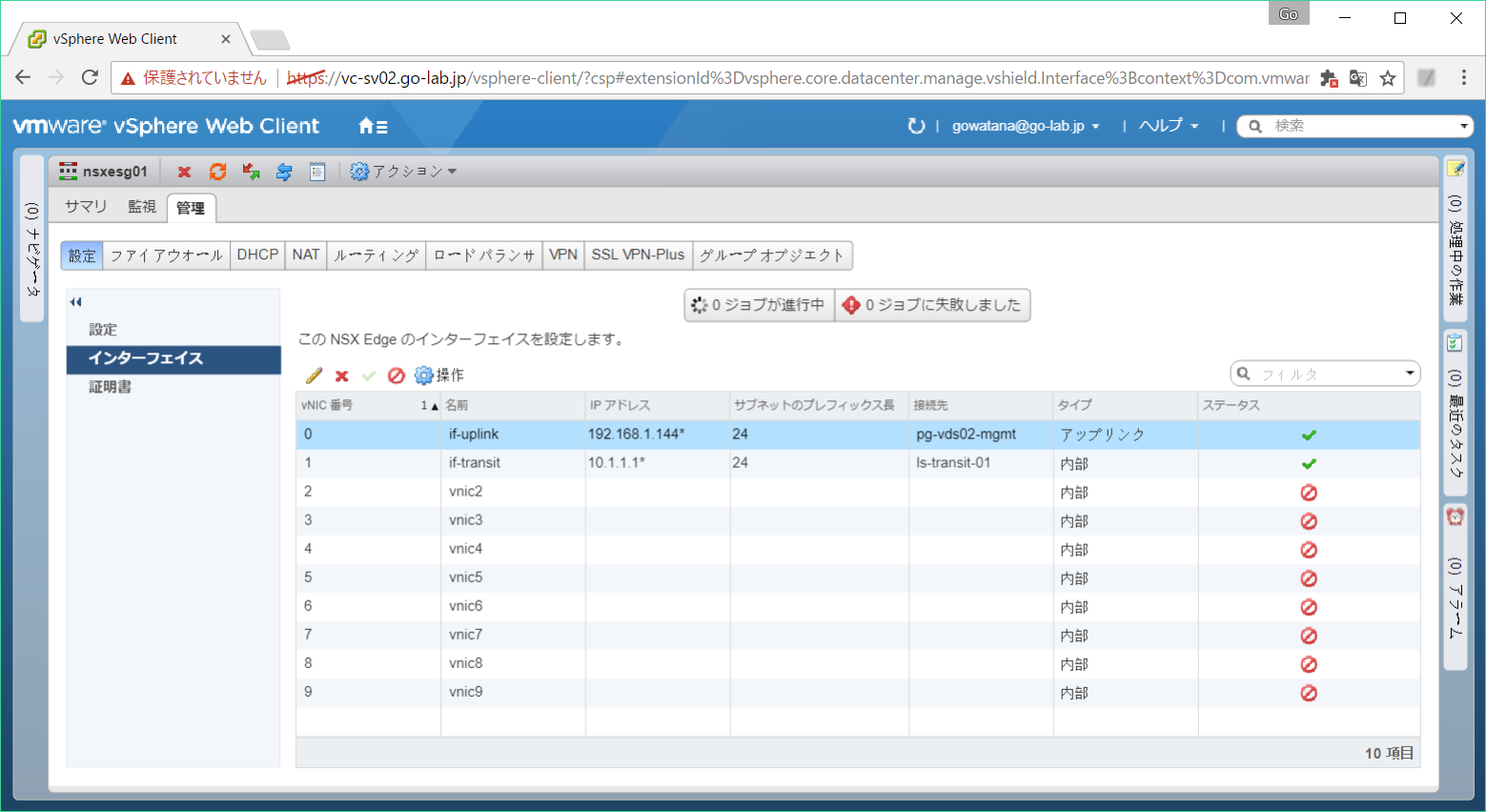Switch to the 監視 tab

(142, 207)
